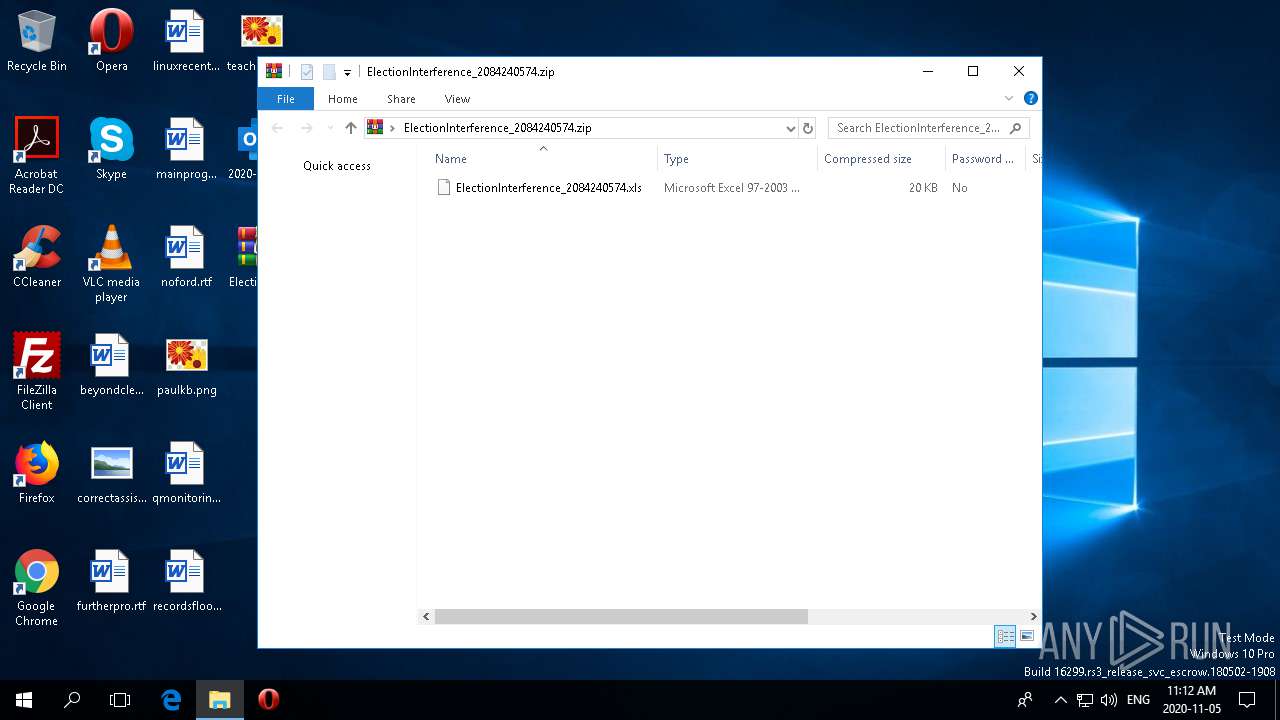Viewport: 1280px width, 720px height.
Task: Sort by Type column header
Action: [737, 158]
